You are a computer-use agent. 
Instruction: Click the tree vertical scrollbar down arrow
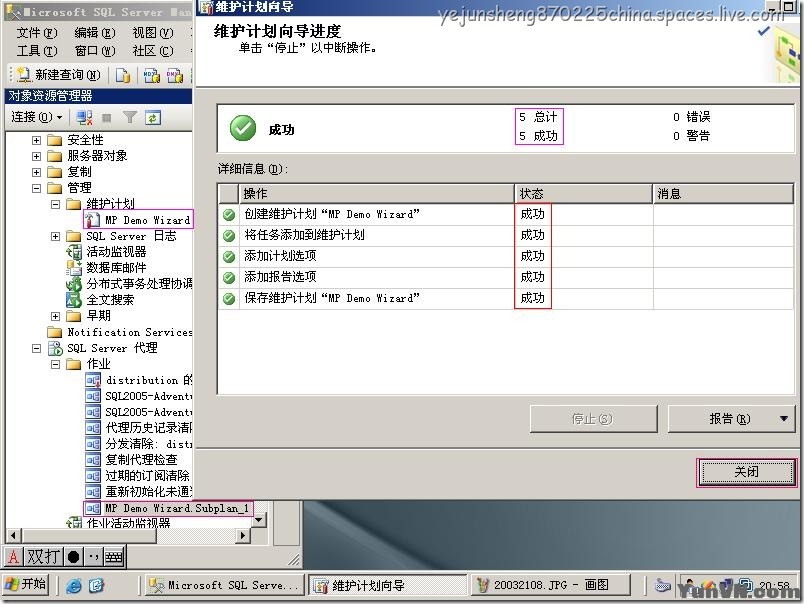click(x=259, y=520)
